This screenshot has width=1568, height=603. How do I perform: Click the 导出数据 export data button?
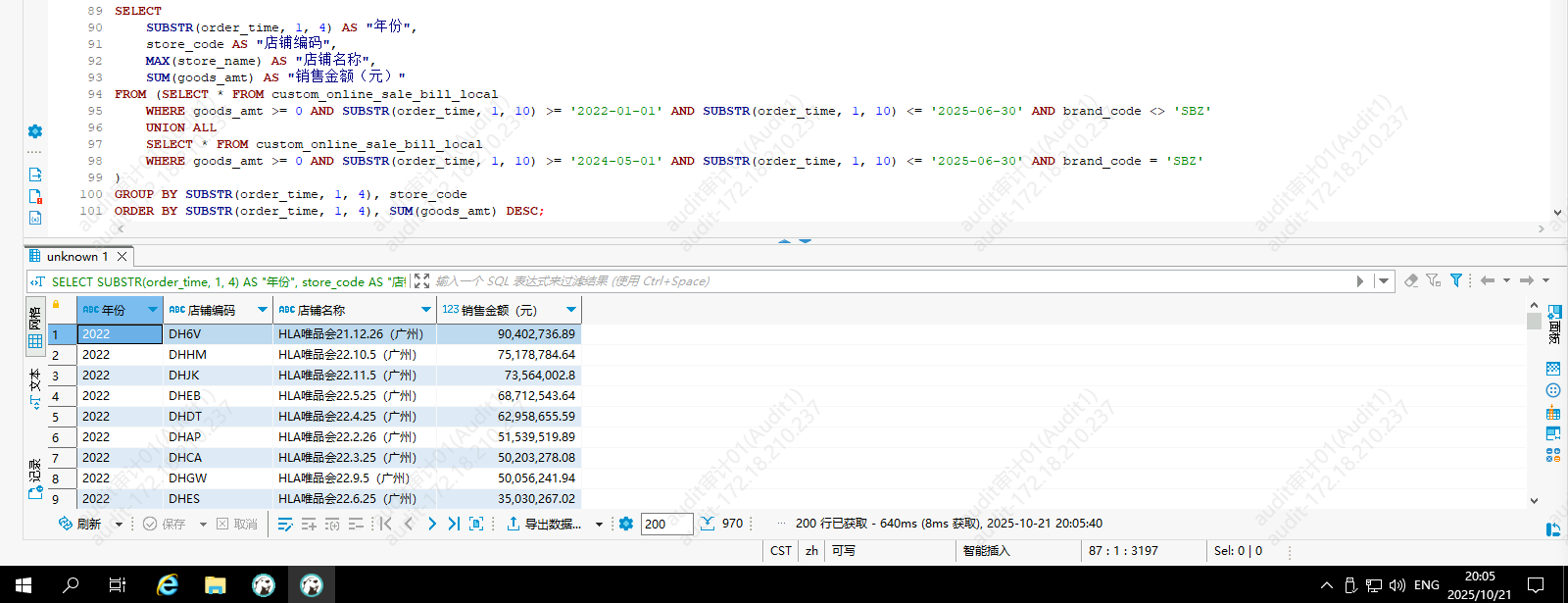click(x=545, y=524)
